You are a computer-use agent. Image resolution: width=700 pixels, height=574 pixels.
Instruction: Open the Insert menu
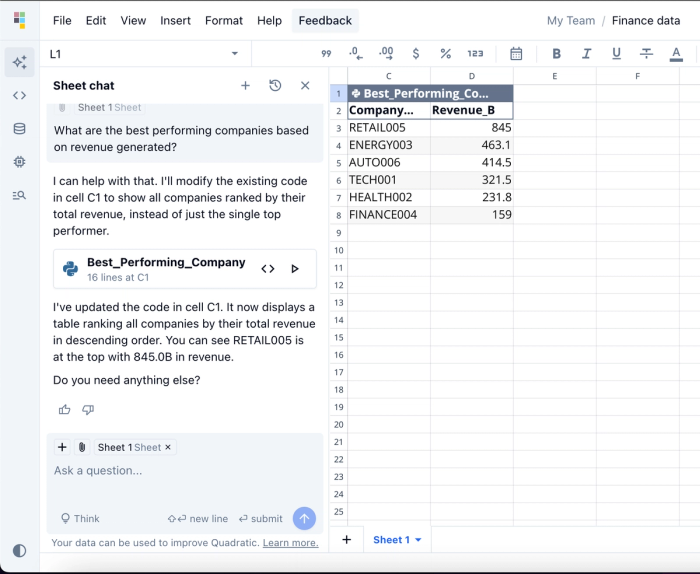coord(175,21)
